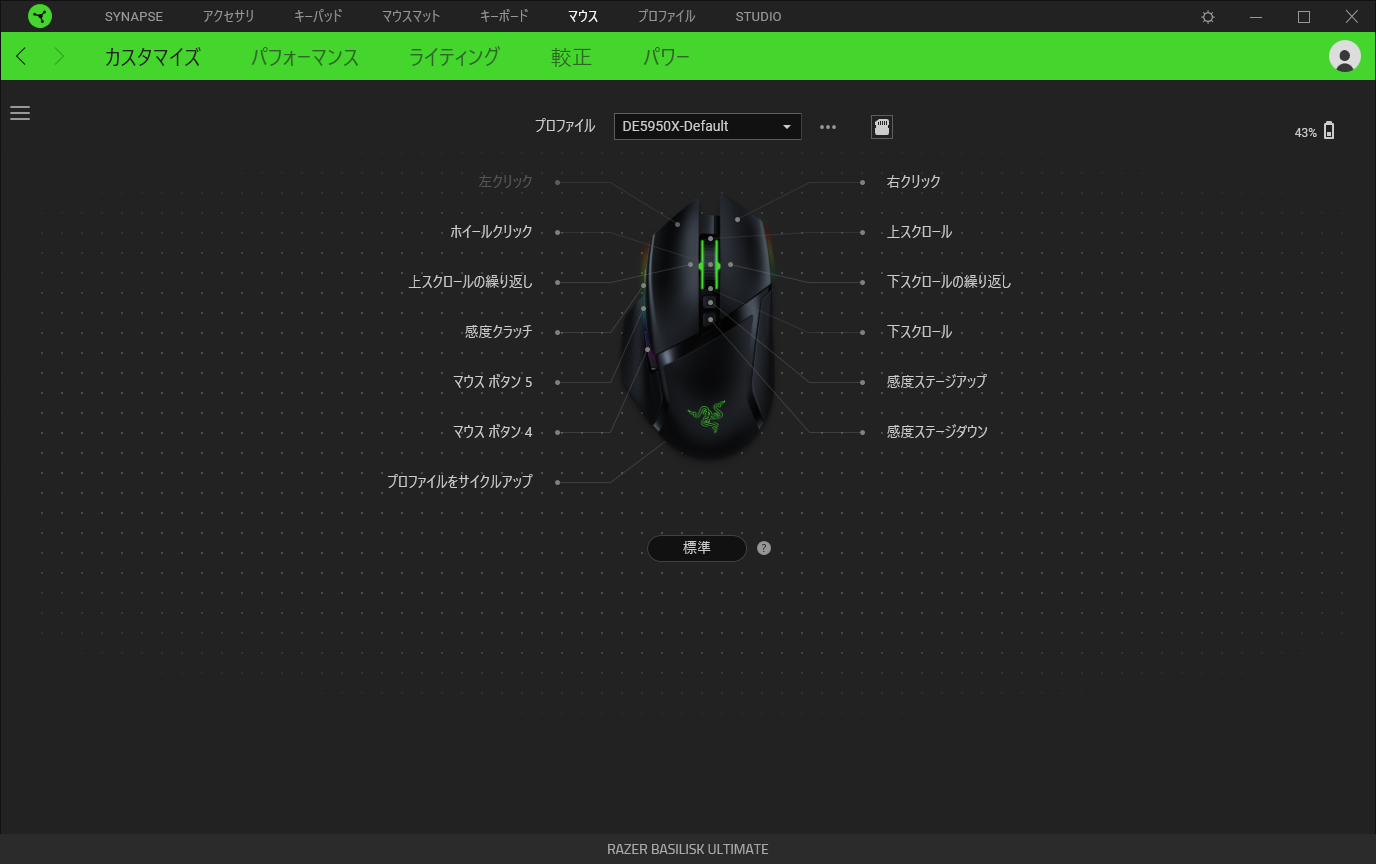Select the プロファイルをサイクルアップ assignment
1376x864 pixels.
click(x=460, y=482)
